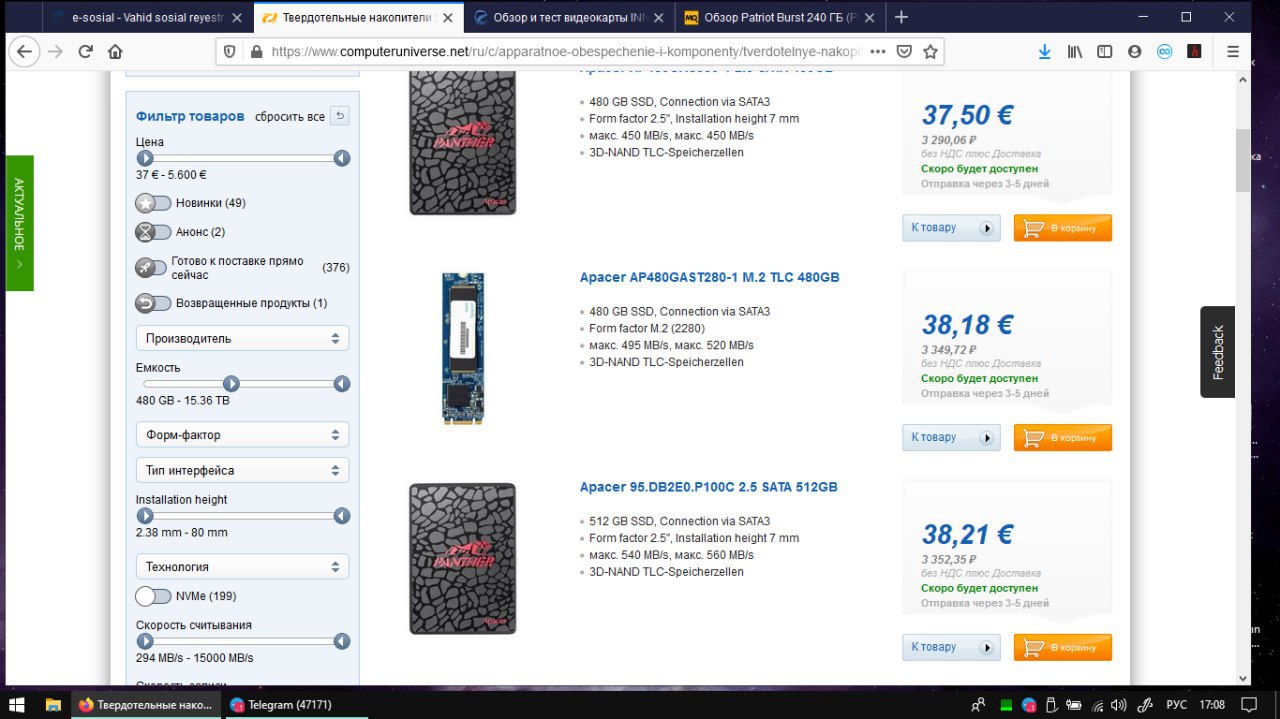Click the Apacer M.2 480GB product image
Viewport: 1280px width, 719px height.
point(463,349)
